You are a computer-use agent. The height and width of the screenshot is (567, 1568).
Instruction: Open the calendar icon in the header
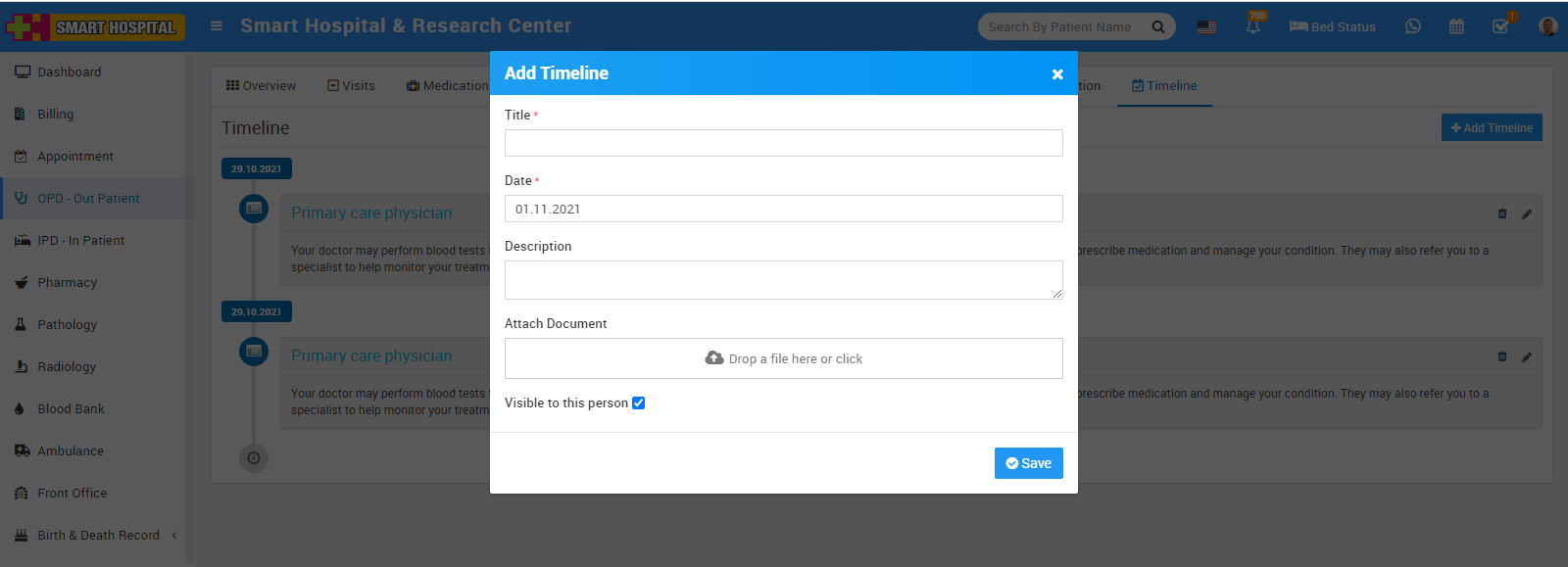point(1456,25)
